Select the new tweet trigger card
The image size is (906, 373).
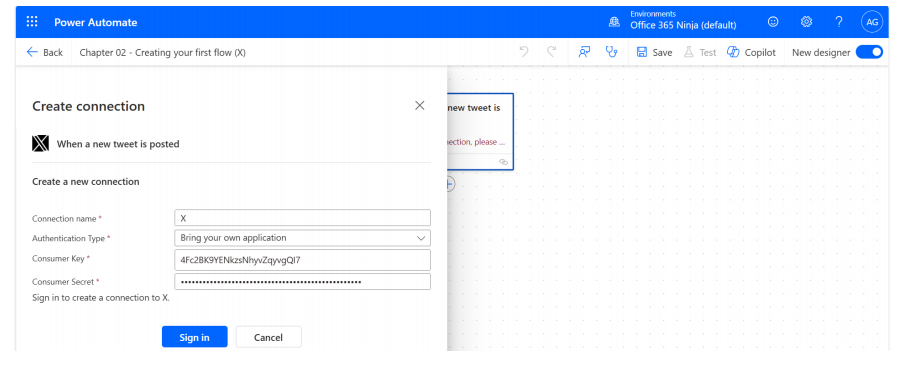(x=480, y=132)
